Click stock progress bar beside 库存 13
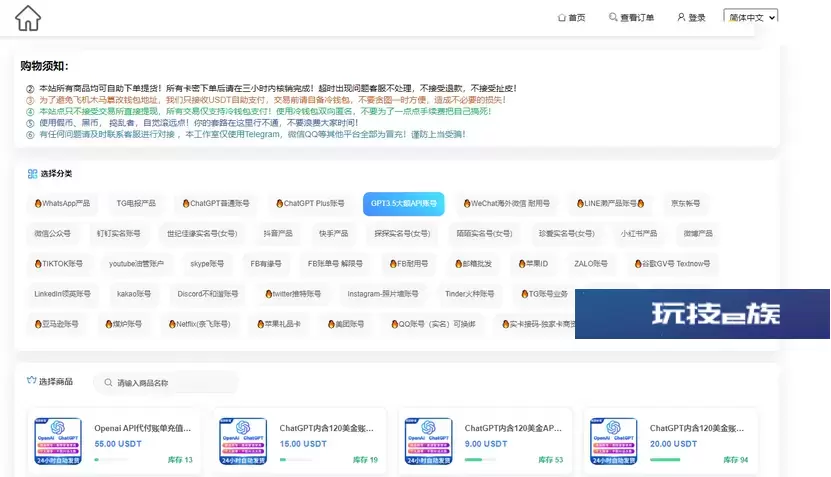Image resolution: width=831 pixels, height=477 pixels. point(111,460)
